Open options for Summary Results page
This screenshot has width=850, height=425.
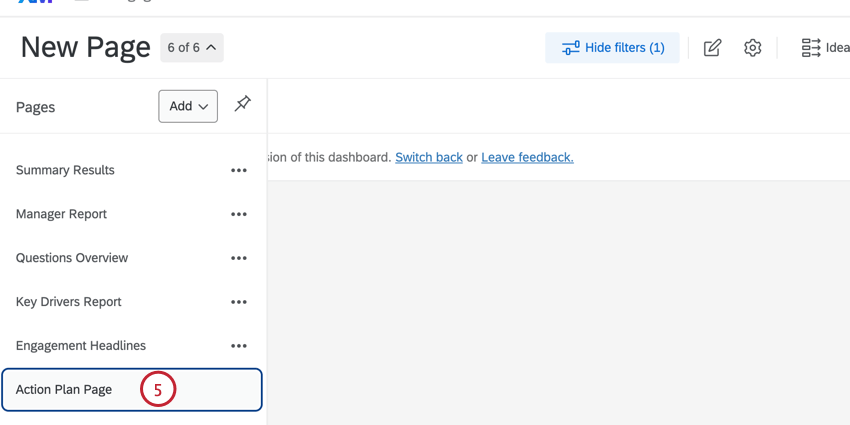coord(239,170)
